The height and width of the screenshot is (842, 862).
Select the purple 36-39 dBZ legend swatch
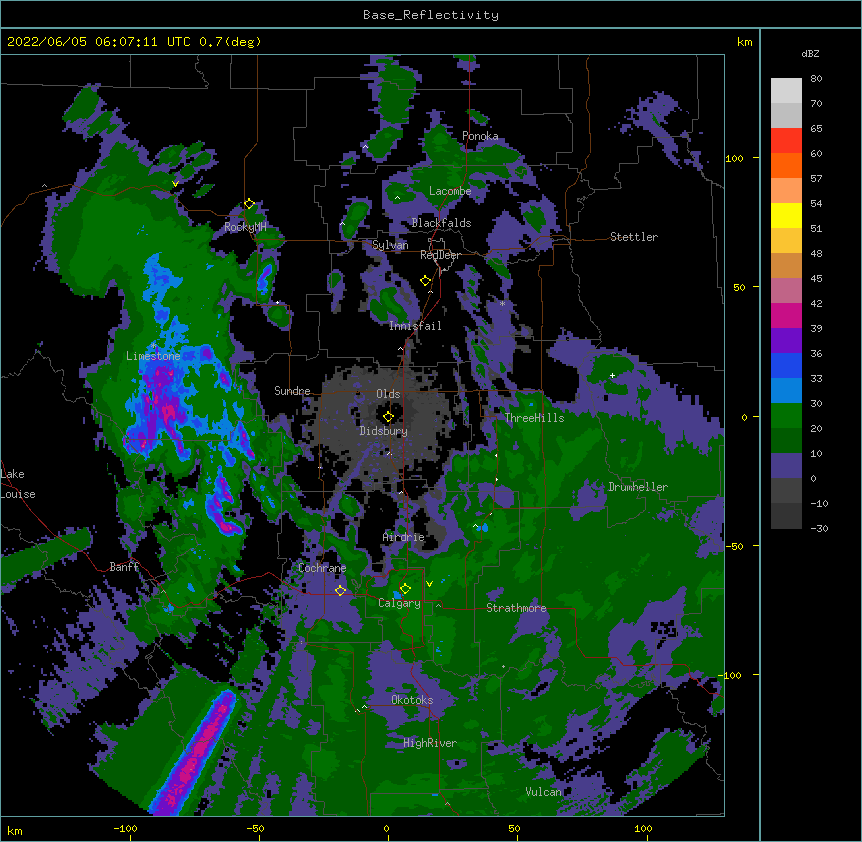click(x=786, y=341)
